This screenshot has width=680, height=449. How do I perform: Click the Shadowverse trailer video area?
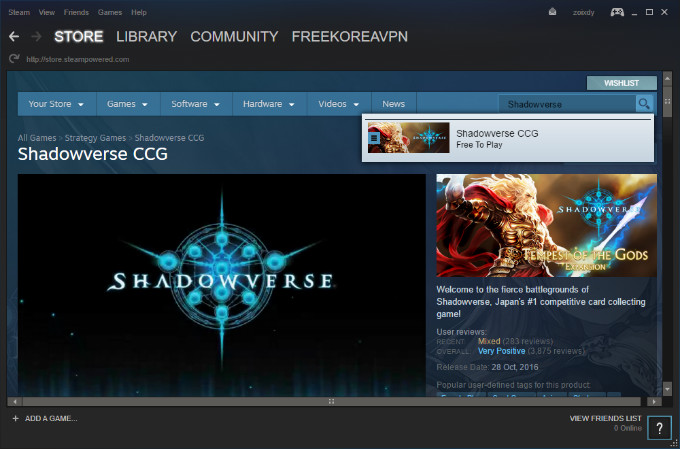[x=222, y=285]
